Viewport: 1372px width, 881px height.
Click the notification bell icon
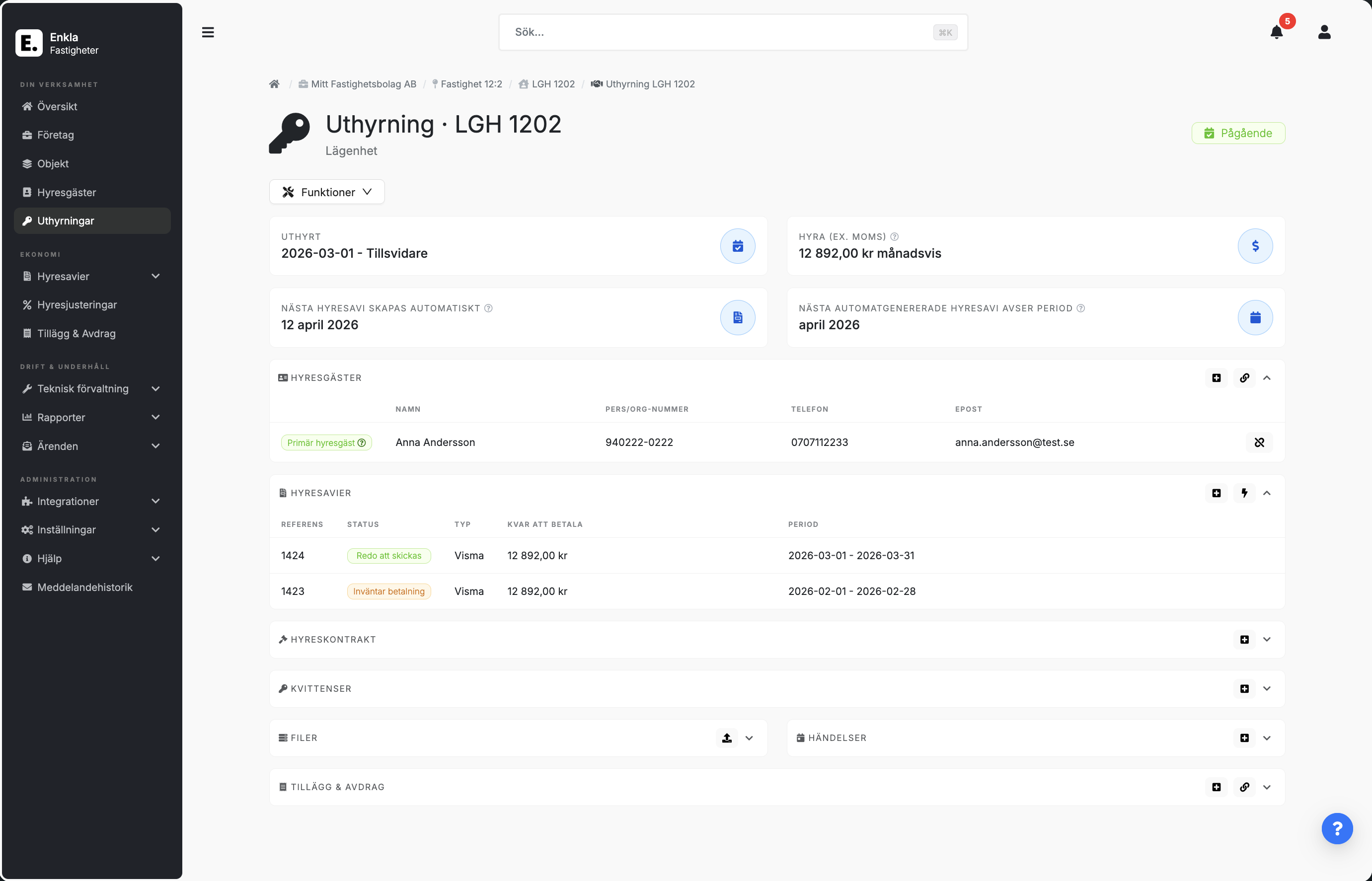[x=1276, y=33]
